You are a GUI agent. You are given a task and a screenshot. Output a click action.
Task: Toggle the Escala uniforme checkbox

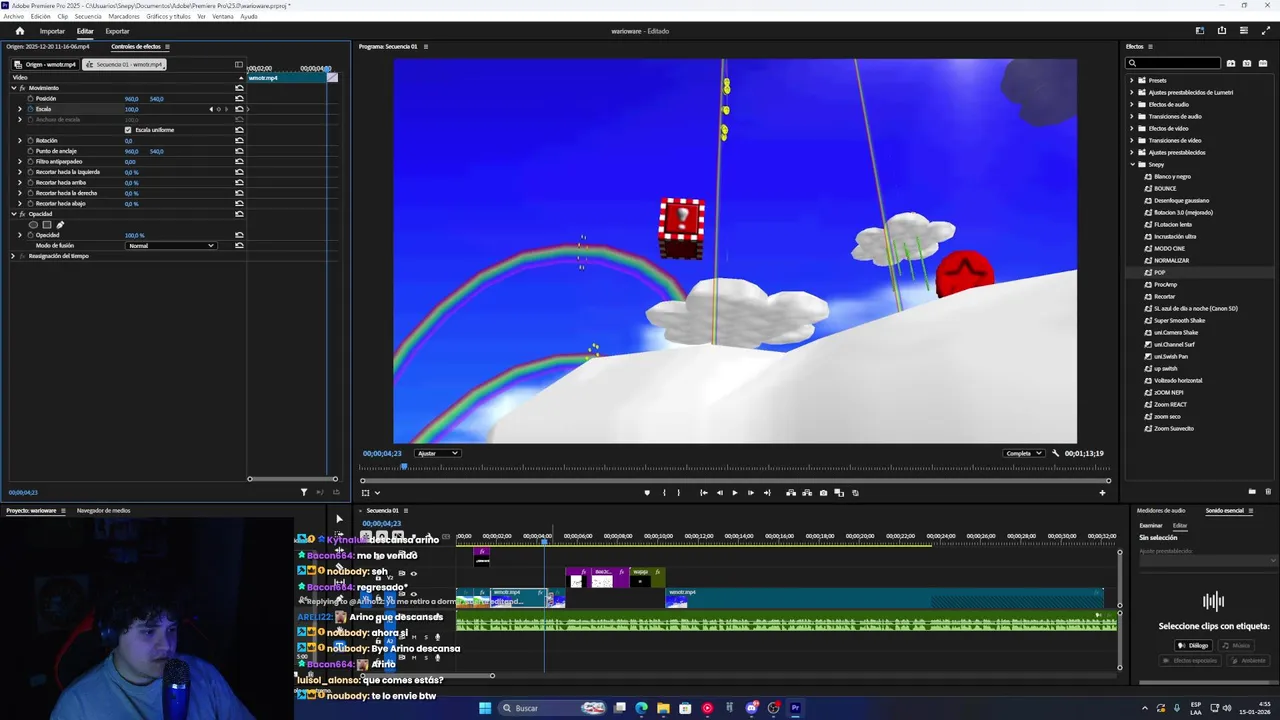(x=128, y=130)
